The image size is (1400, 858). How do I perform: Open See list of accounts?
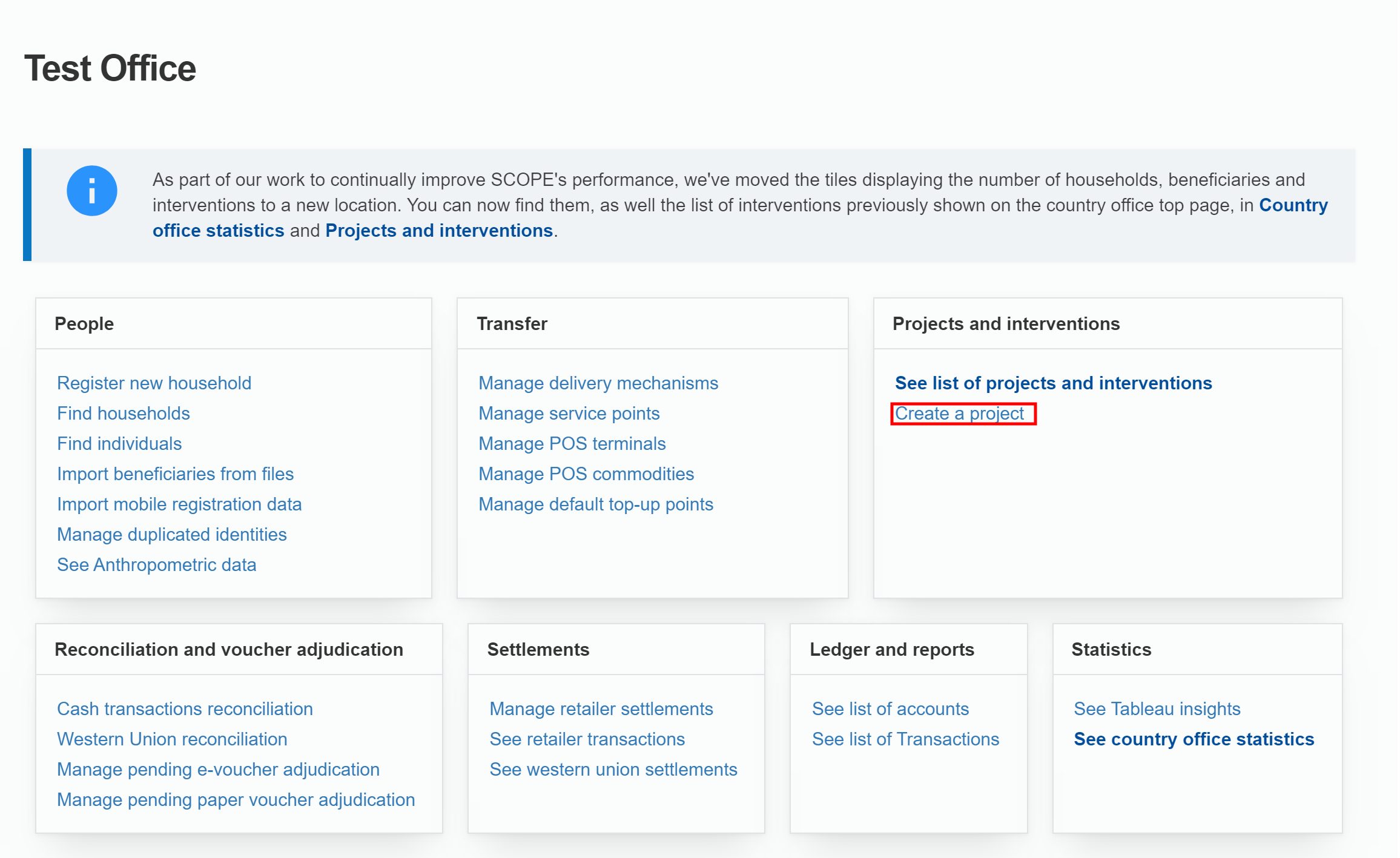point(890,709)
